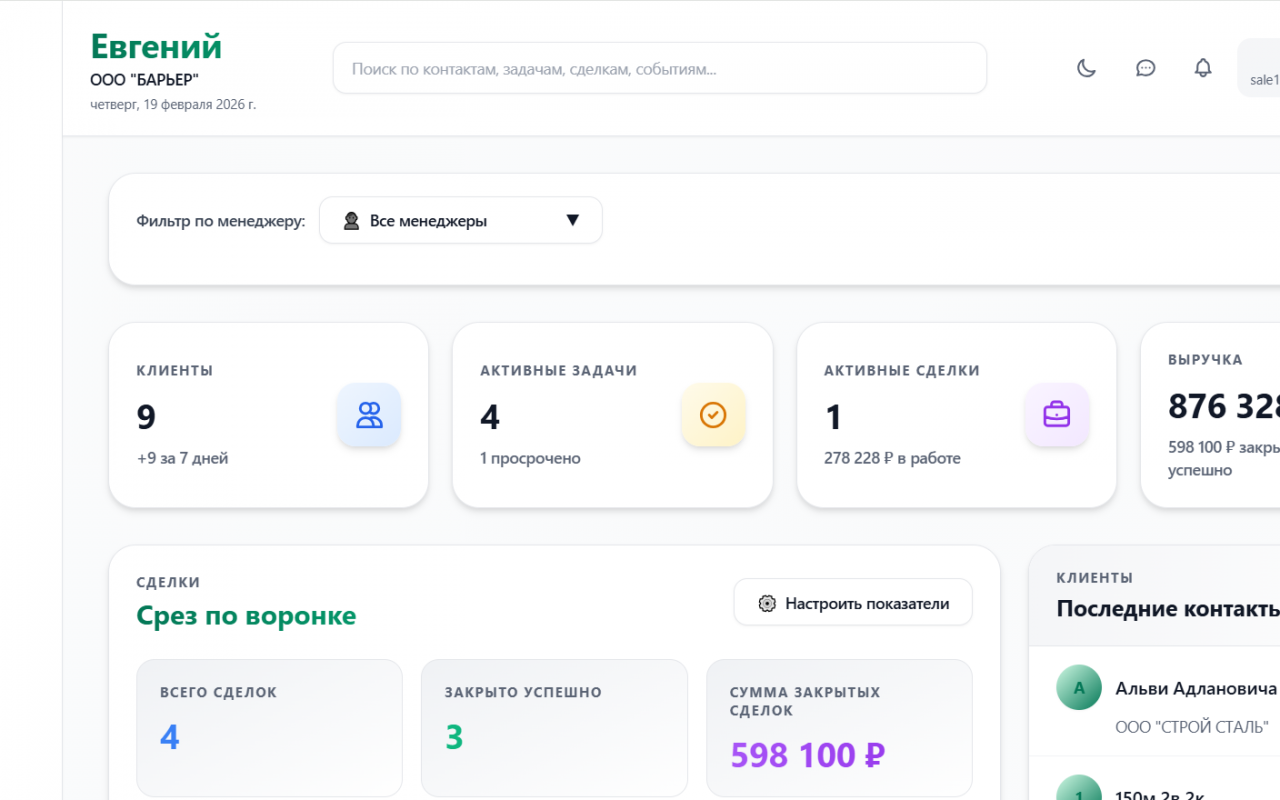This screenshot has height=800, width=1280.
Task: Open messages via the chat bubble icon
Action: coord(1146,68)
